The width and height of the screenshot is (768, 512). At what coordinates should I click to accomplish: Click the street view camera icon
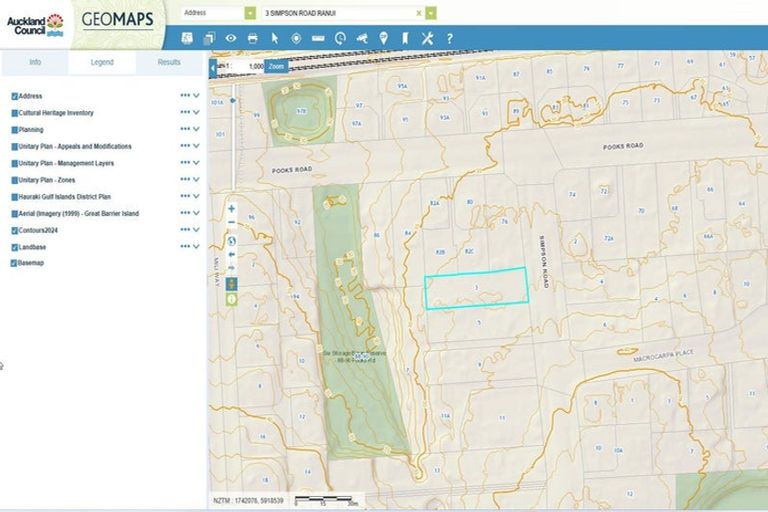pyautogui.click(x=362, y=38)
